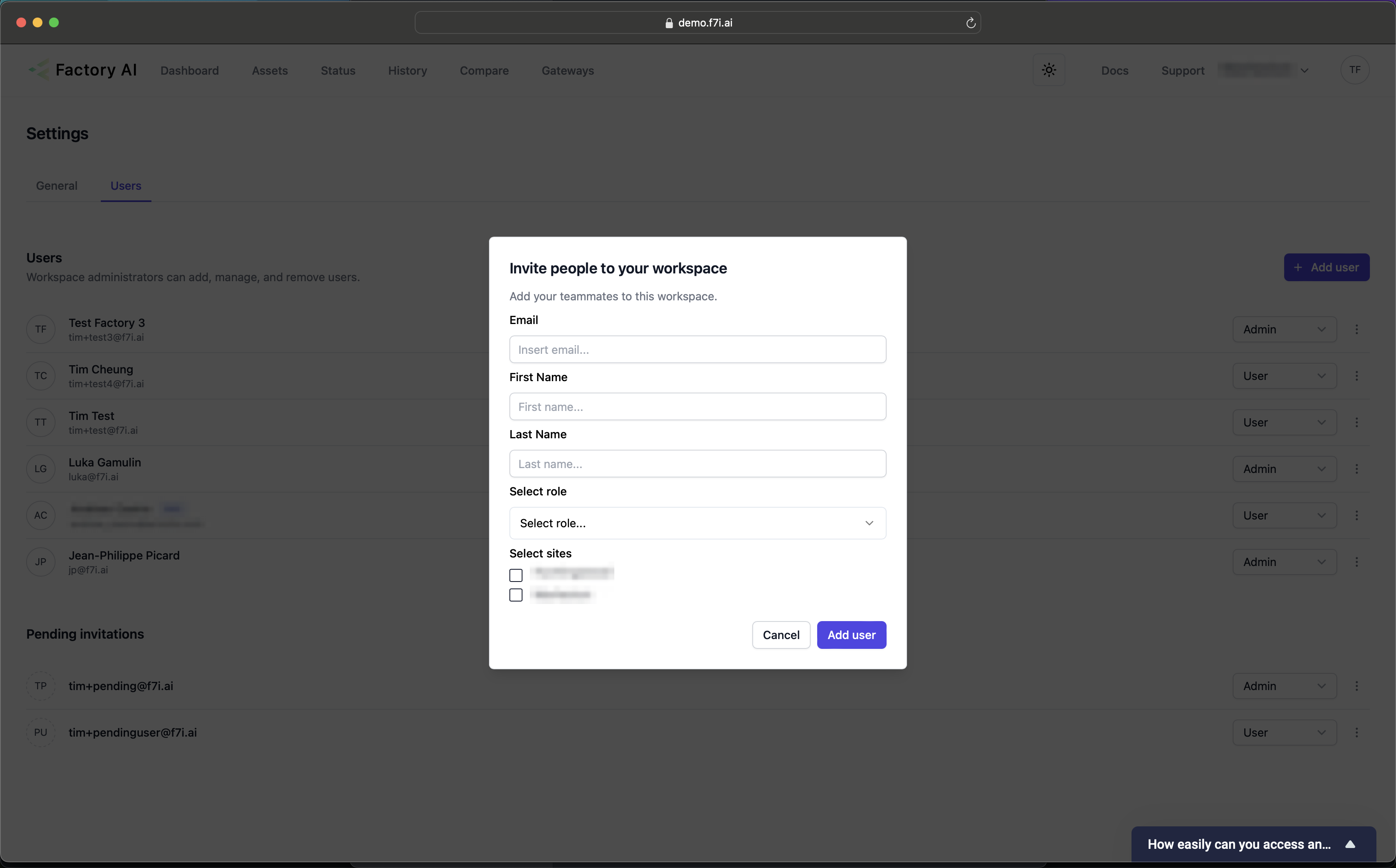Focus the Email input field
1396x868 pixels.
(697, 350)
